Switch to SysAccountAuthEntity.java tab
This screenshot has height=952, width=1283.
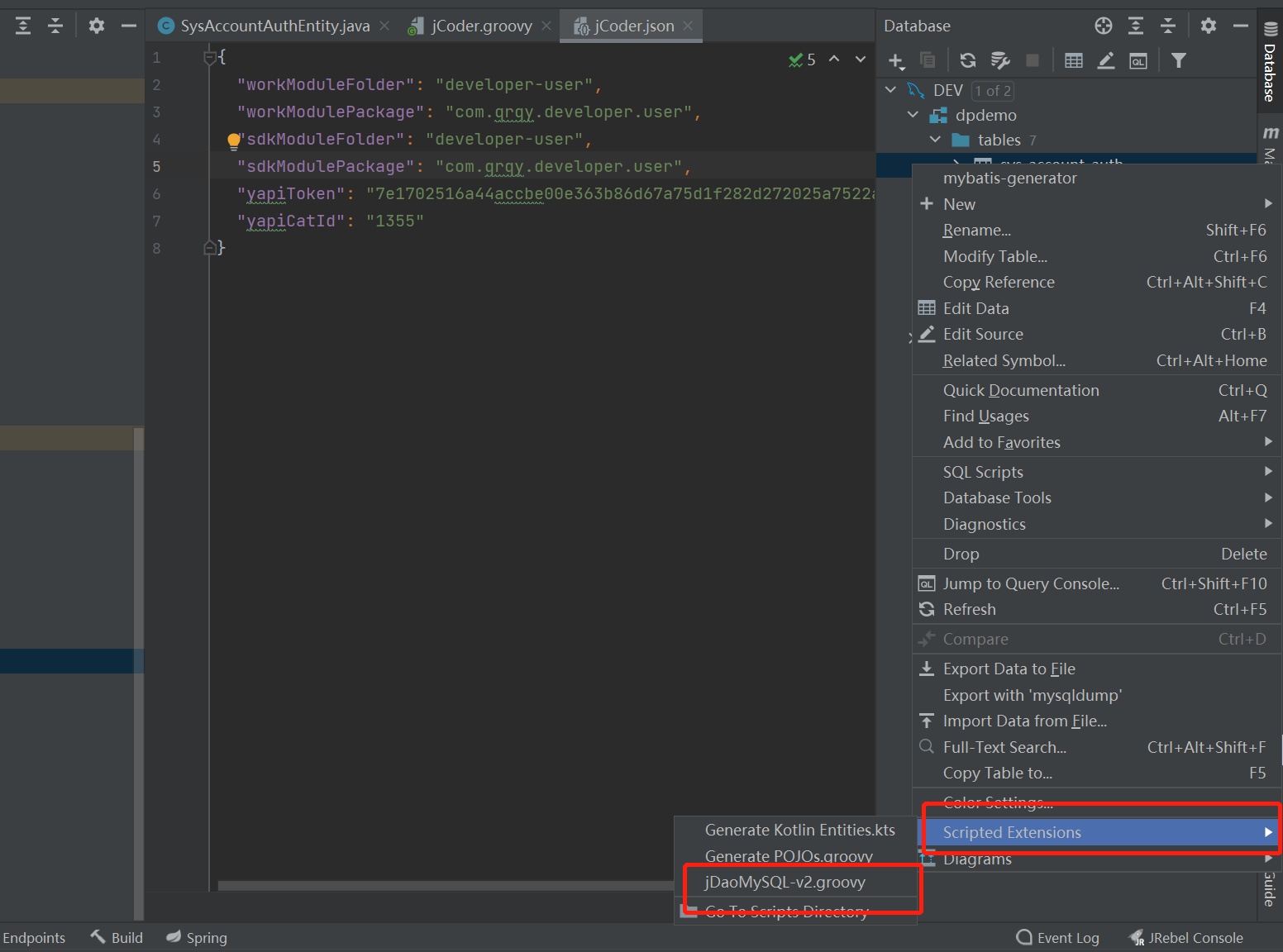click(x=274, y=26)
